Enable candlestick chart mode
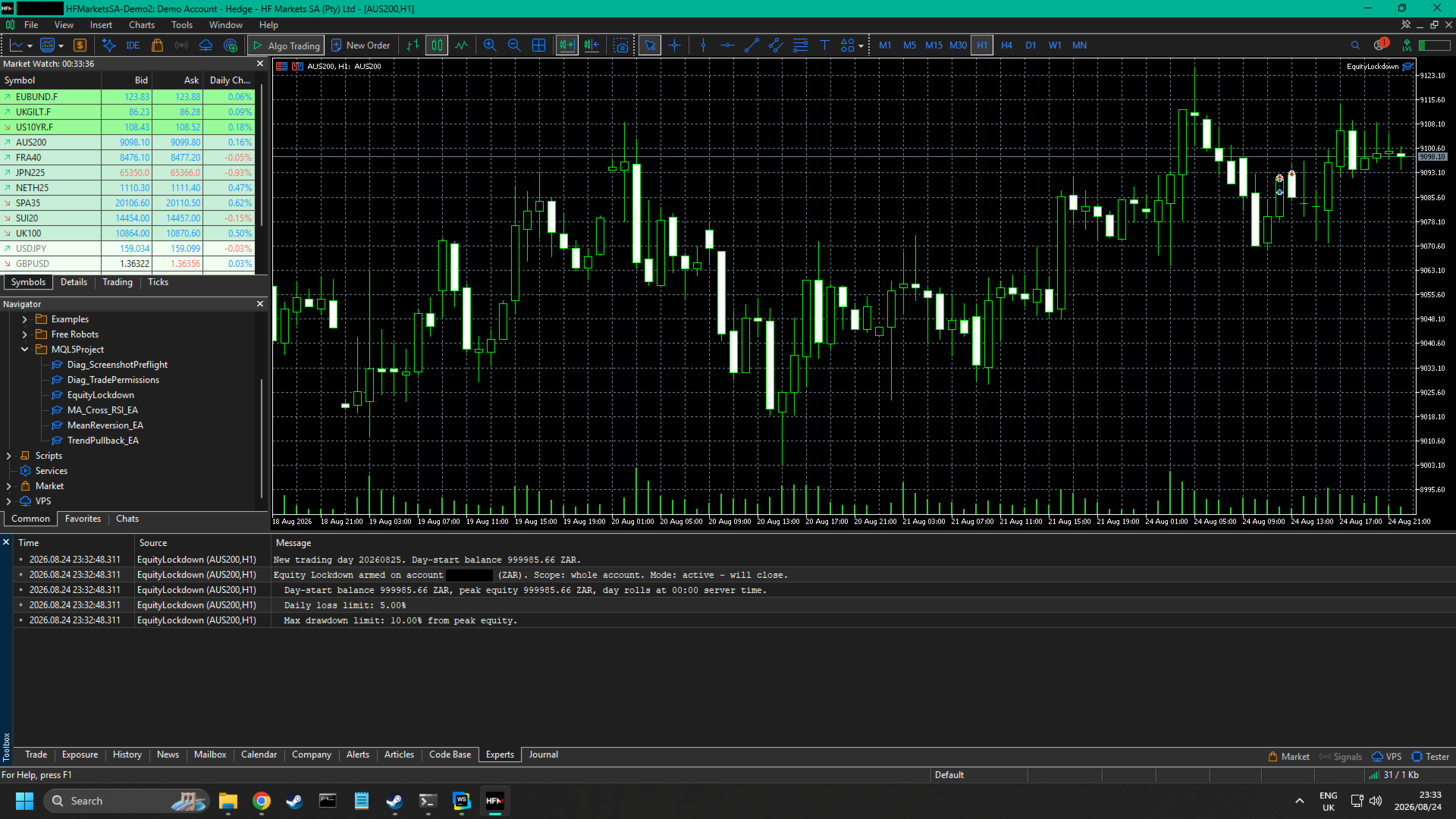This screenshot has width=1456, height=819. (x=437, y=45)
